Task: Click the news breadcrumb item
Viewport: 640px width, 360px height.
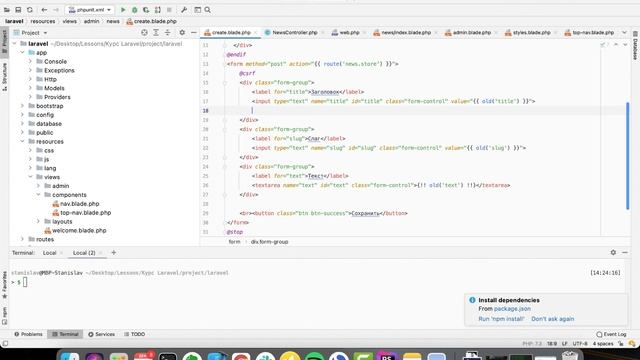Action: (113, 21)
